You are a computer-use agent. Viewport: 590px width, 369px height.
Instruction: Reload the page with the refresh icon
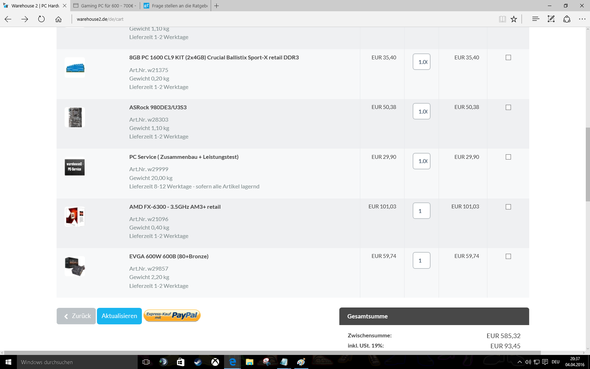coord(41,19)
